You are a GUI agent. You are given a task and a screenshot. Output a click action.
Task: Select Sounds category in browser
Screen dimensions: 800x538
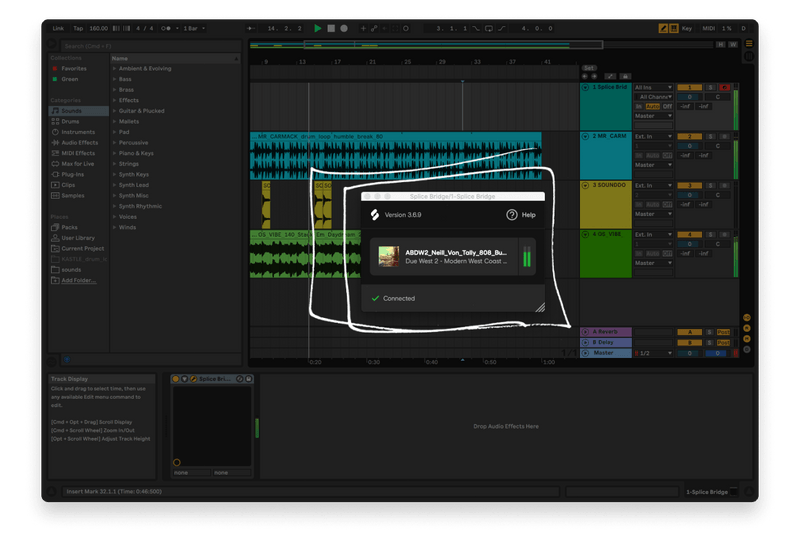[x=79, y=111]
